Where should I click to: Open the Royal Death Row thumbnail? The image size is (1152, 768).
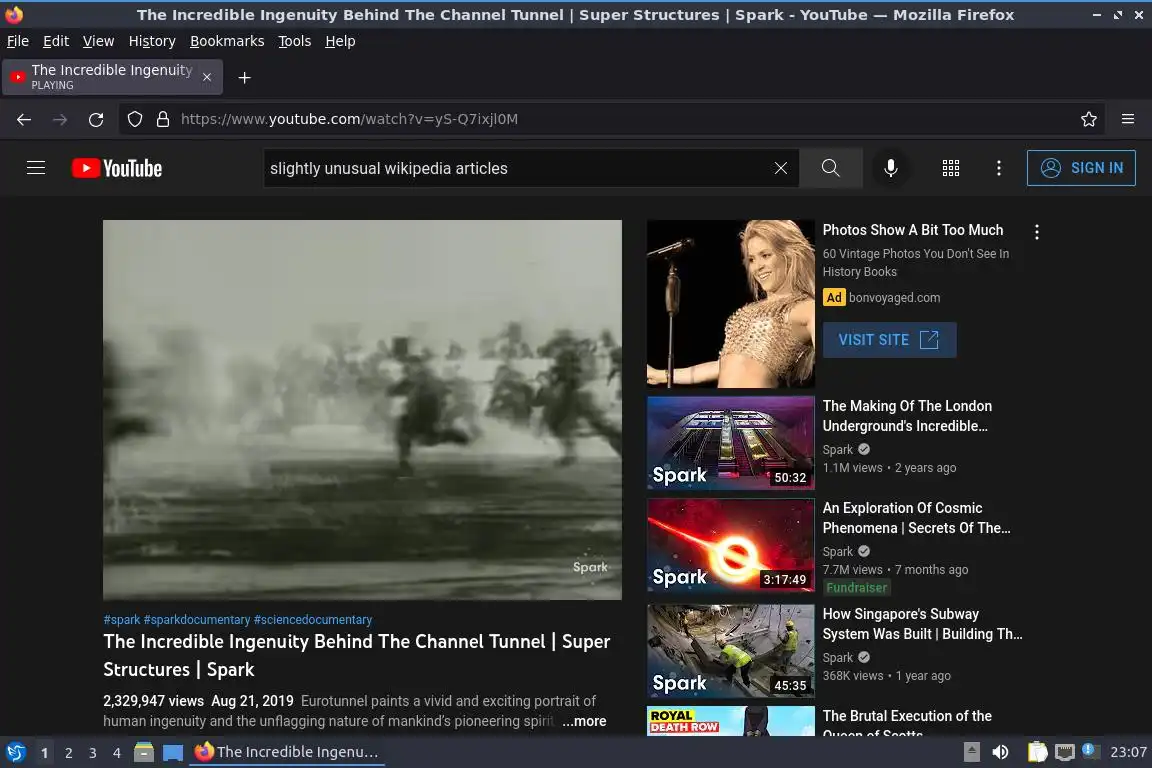[730, 721]
